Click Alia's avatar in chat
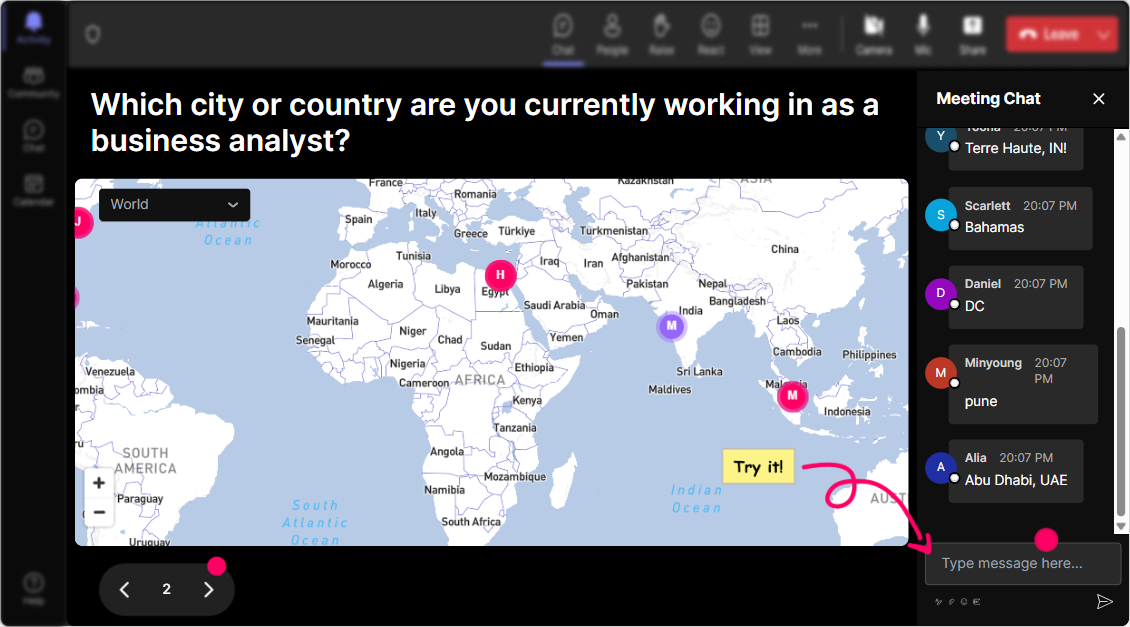The width and height of the screenshot is (1130, 627). [x=940, y=467]
